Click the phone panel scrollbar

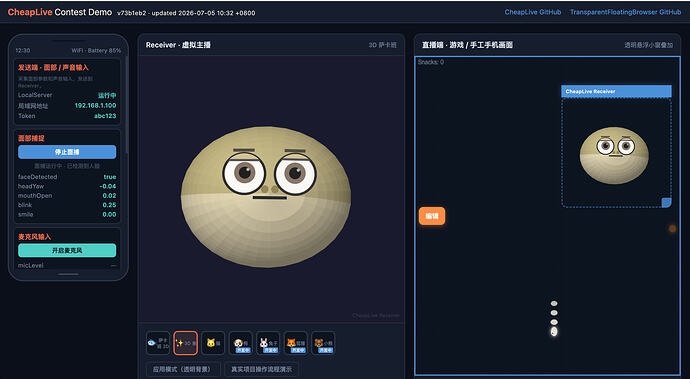click(x=127, y=105)
